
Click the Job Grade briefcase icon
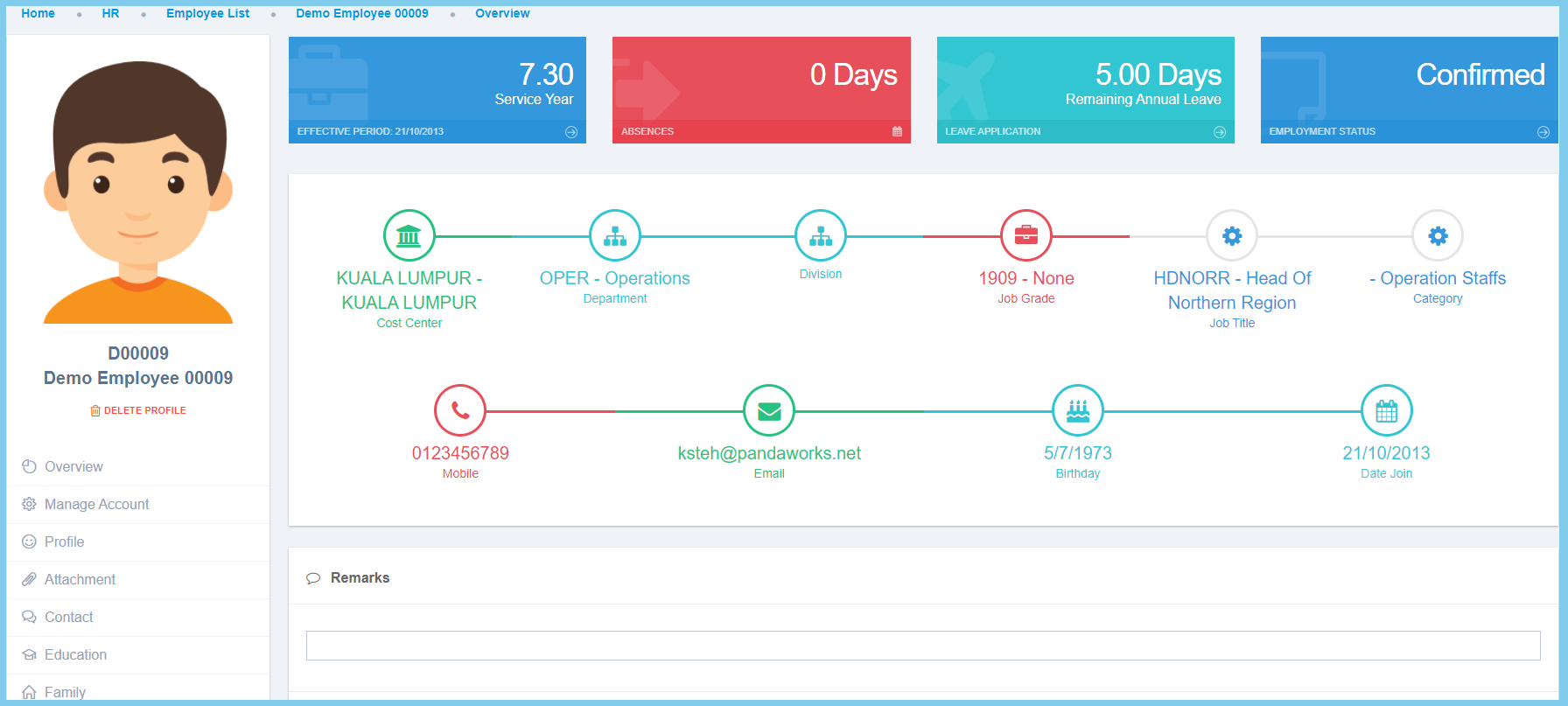pos(1025,235)
